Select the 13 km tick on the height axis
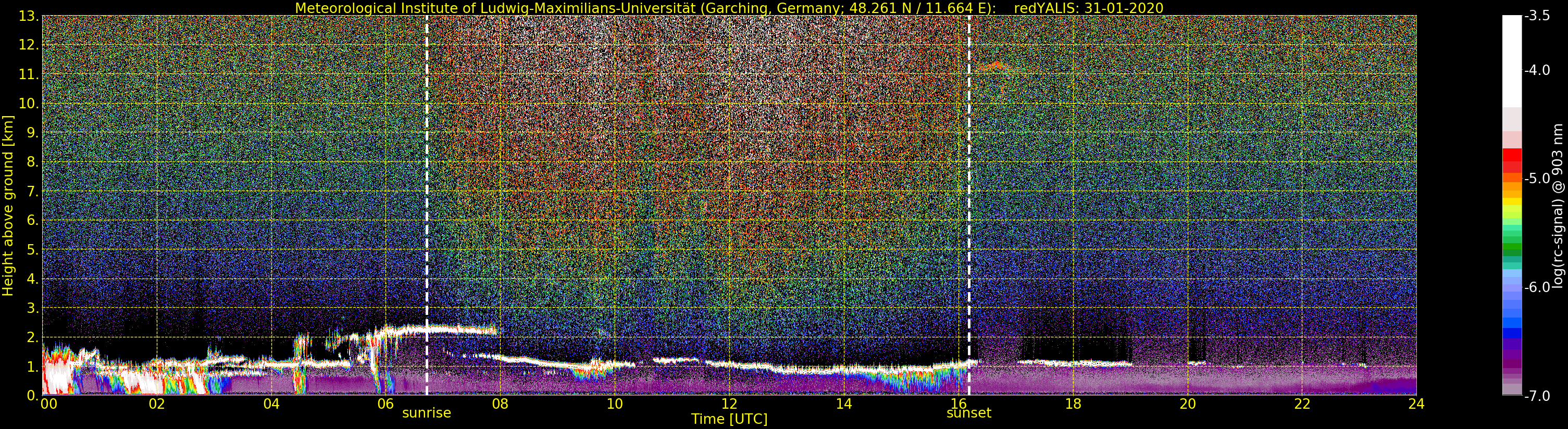Viewport: 1568px width, 429px height. click(29, 17)
